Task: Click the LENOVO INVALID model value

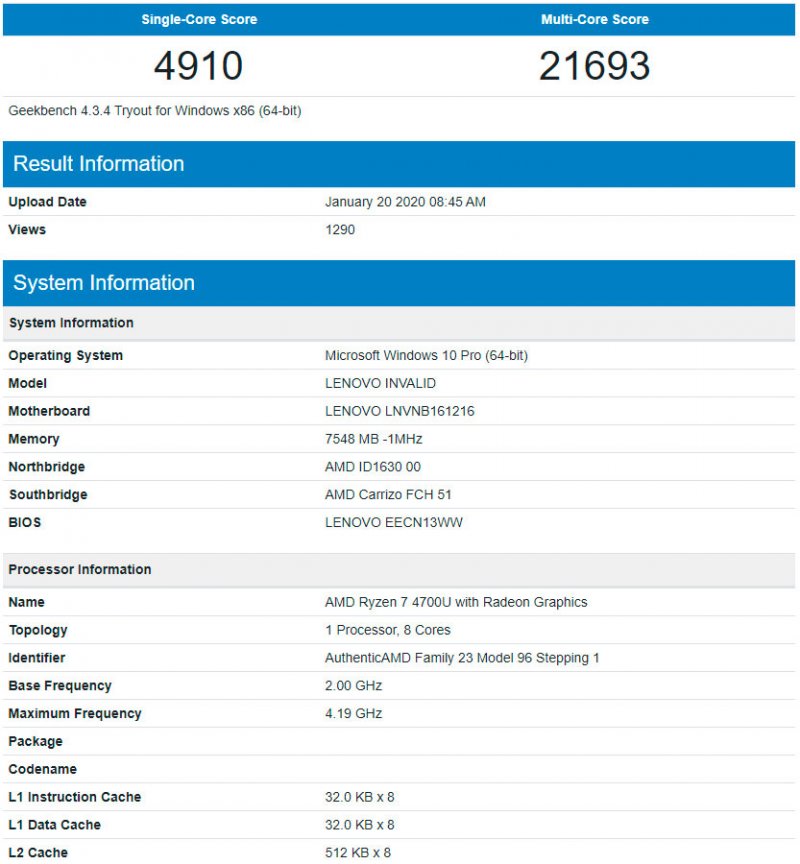Action: click(380, 384)
